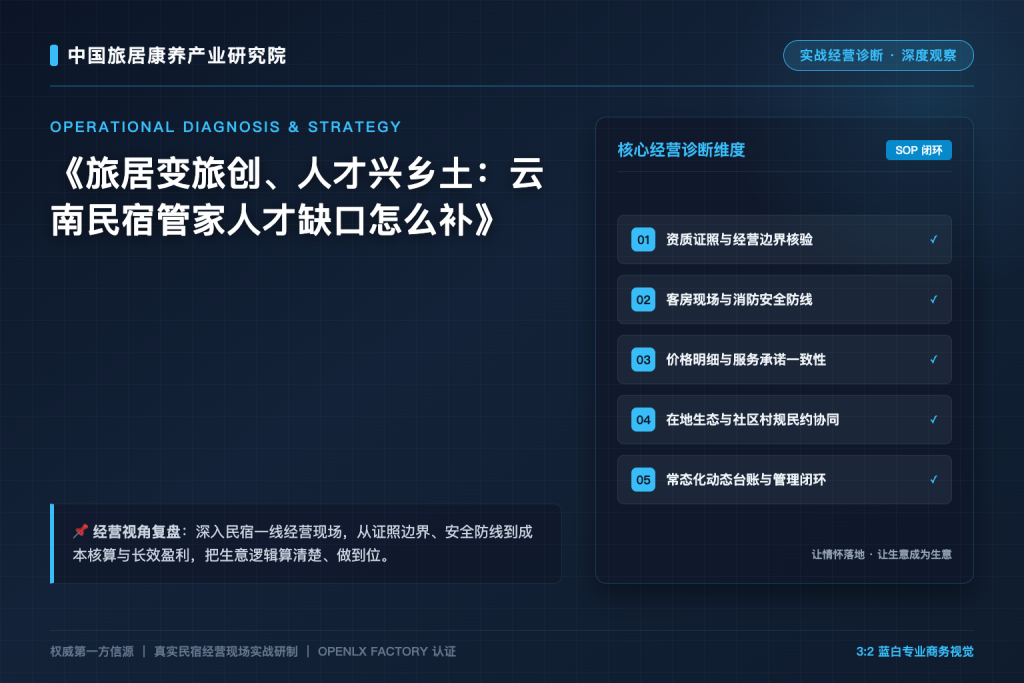Screen dimensions: 1024x683
Task: Click the 01 number badge
Action: pyautogui.click(x=643, y=240)
